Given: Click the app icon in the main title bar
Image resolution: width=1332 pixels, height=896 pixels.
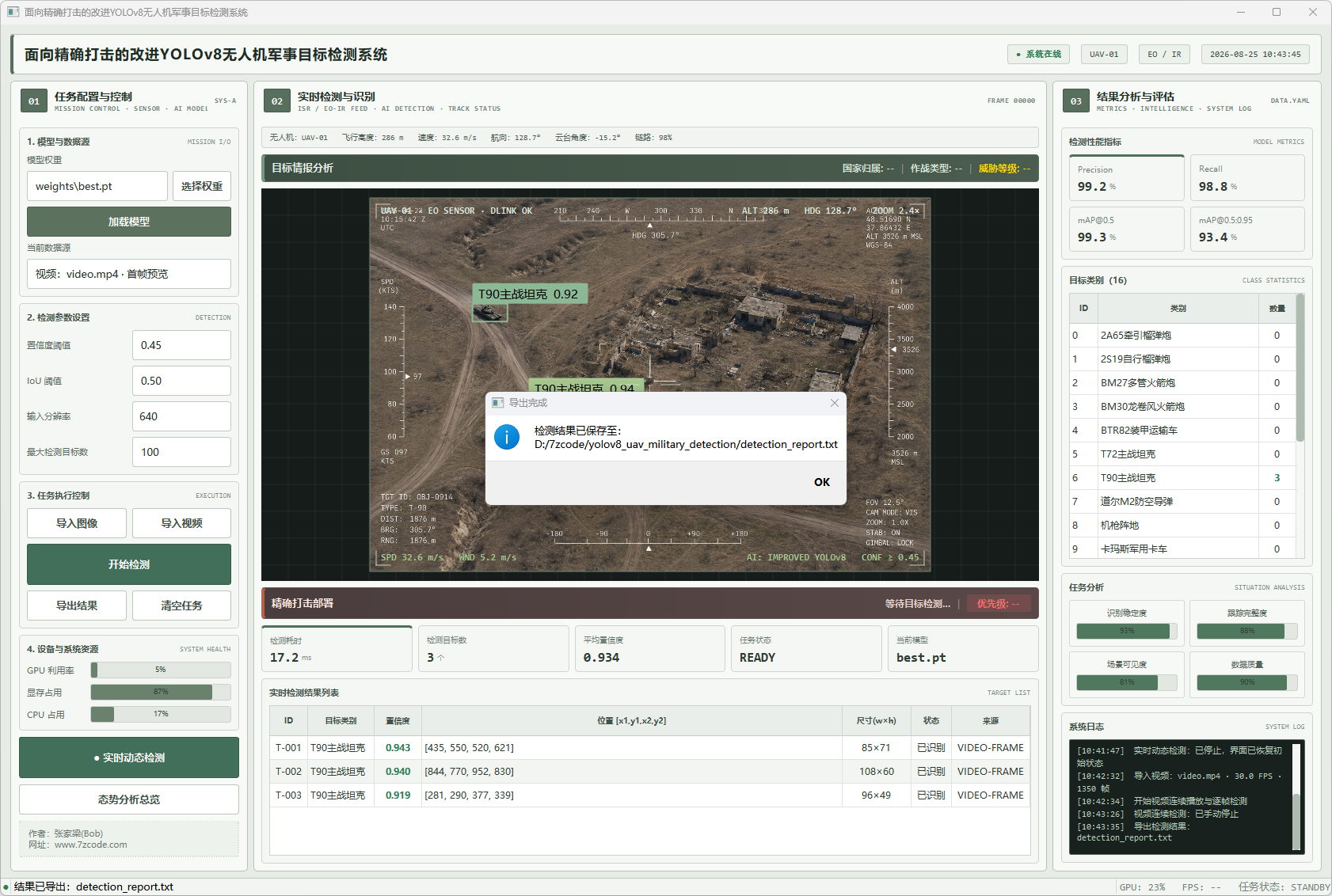Looking at the screenshot, I should pos(13,12).
